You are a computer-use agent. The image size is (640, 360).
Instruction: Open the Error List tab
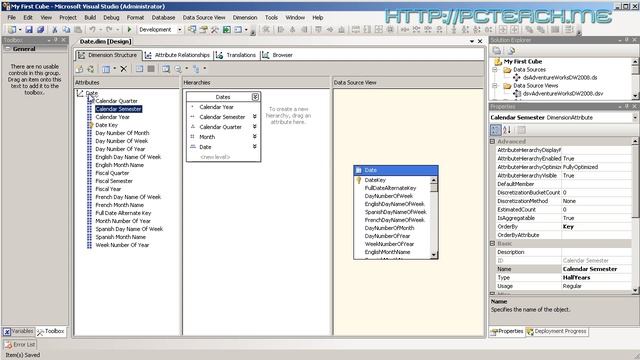pos(20,344)
